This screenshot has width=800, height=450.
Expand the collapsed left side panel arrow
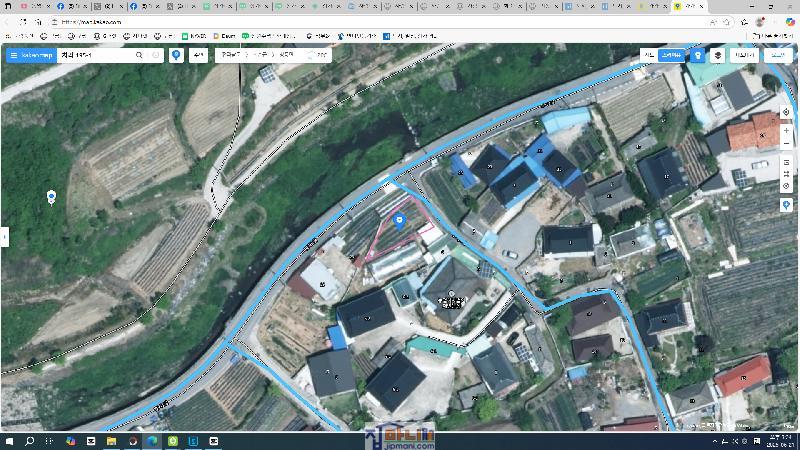tap(4, 237)
